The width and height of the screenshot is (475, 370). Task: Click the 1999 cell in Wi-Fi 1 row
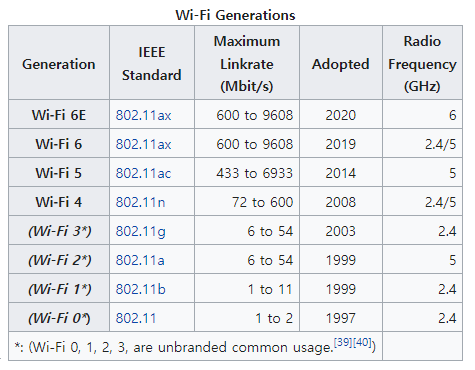341,289
